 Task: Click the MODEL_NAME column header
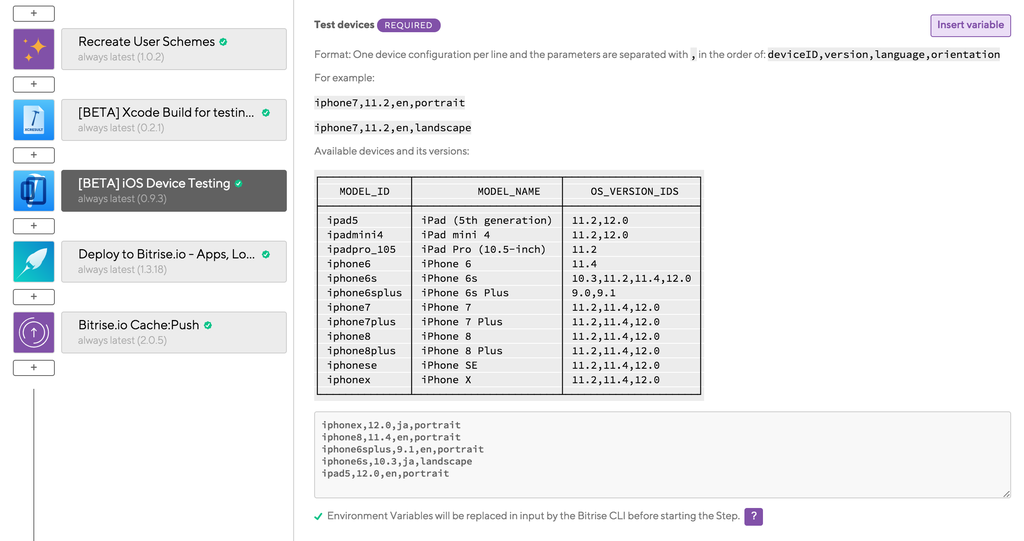coord(509,191)
